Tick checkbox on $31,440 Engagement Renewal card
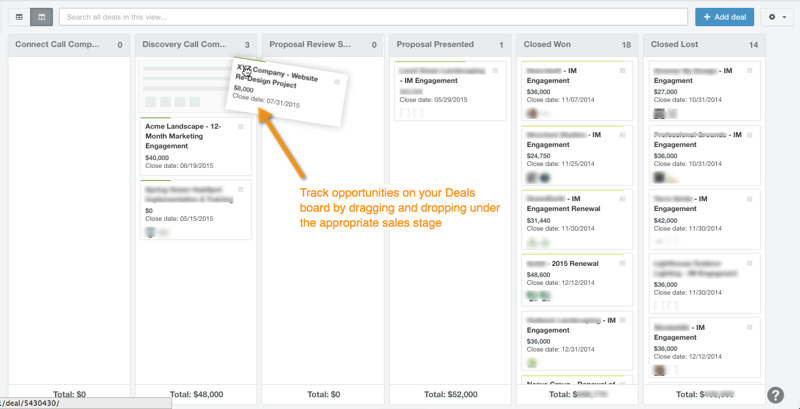This screenshot has height=409, width=800. (622, 199)
